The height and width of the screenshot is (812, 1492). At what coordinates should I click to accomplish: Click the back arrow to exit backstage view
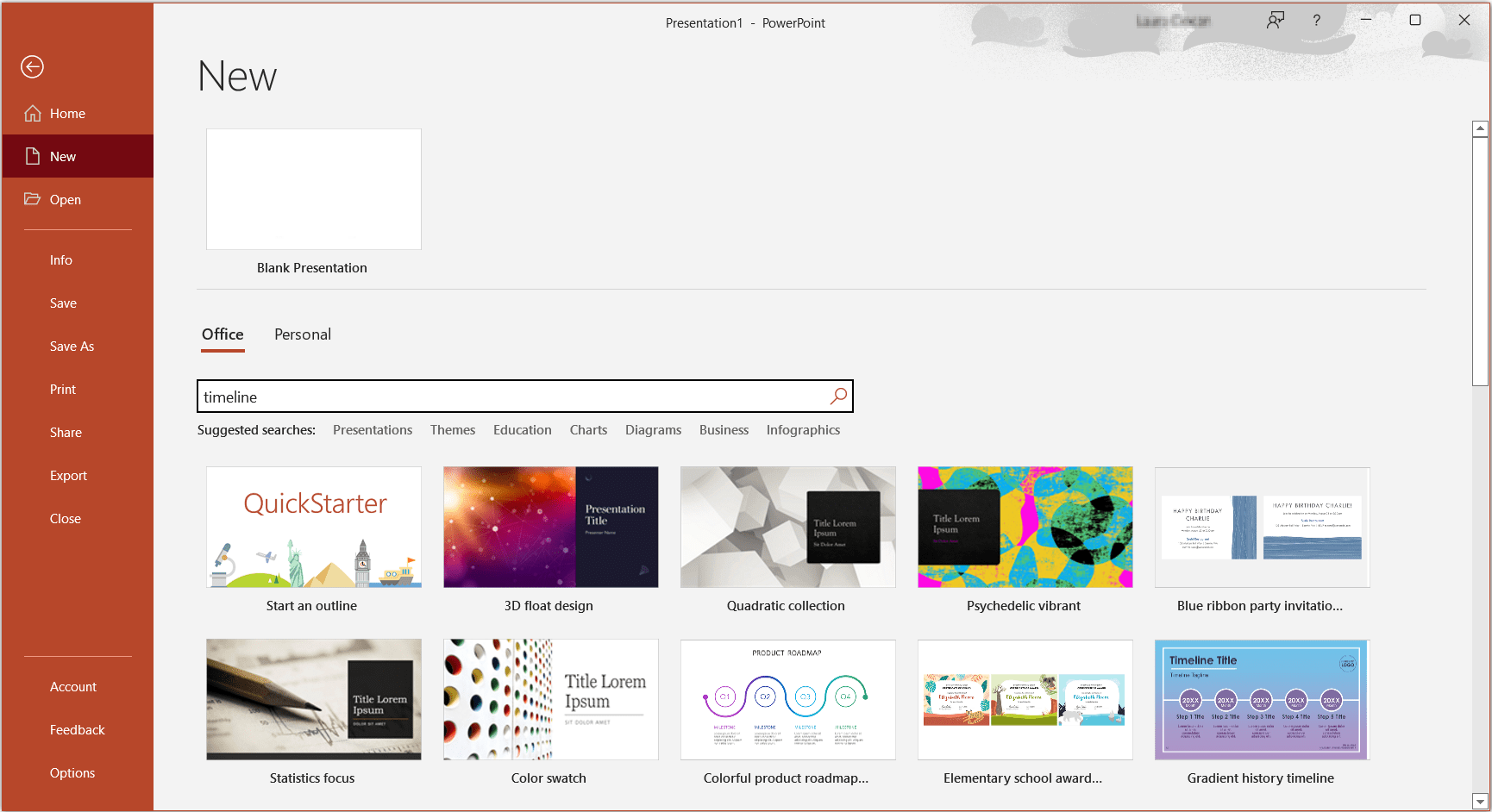click(x=32, y=66)
